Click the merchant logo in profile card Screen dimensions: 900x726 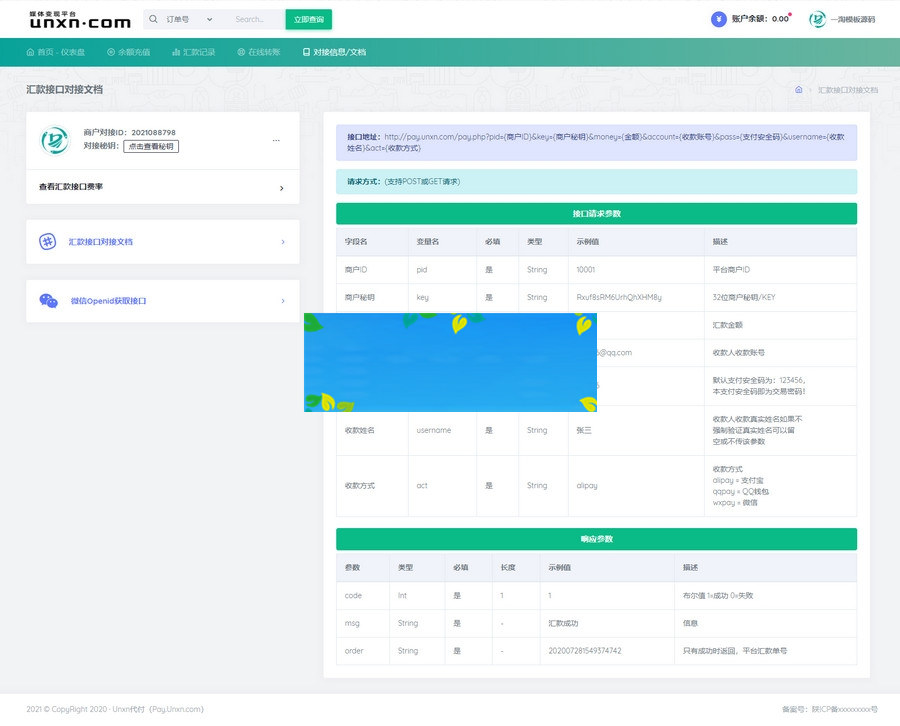pyautogui.click(x=54, y=140)
